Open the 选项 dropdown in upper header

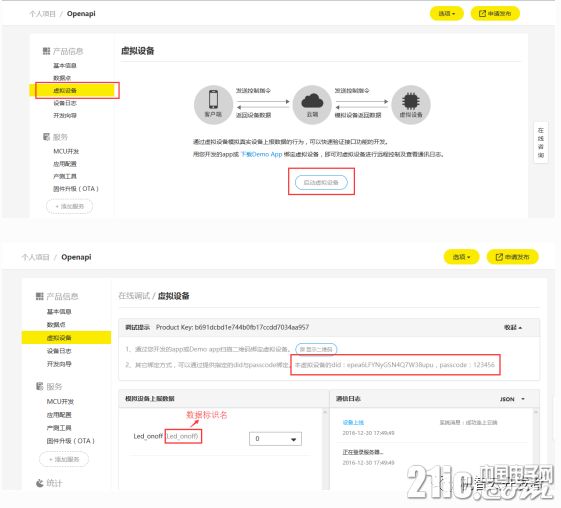point(447,14)
